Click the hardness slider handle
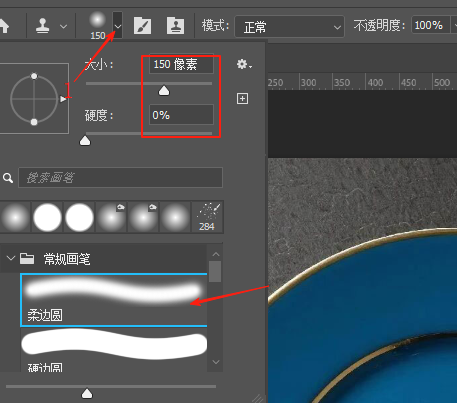 click(85, 141)
